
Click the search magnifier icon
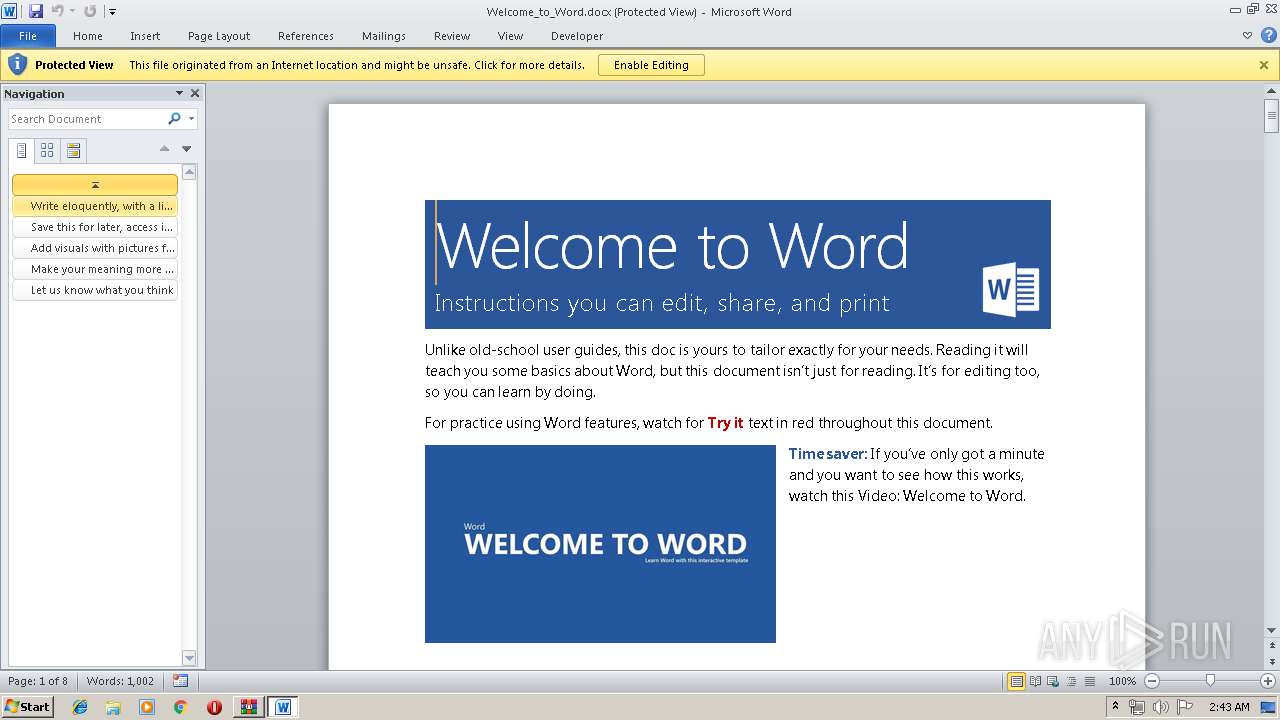[x=175, y=119]
